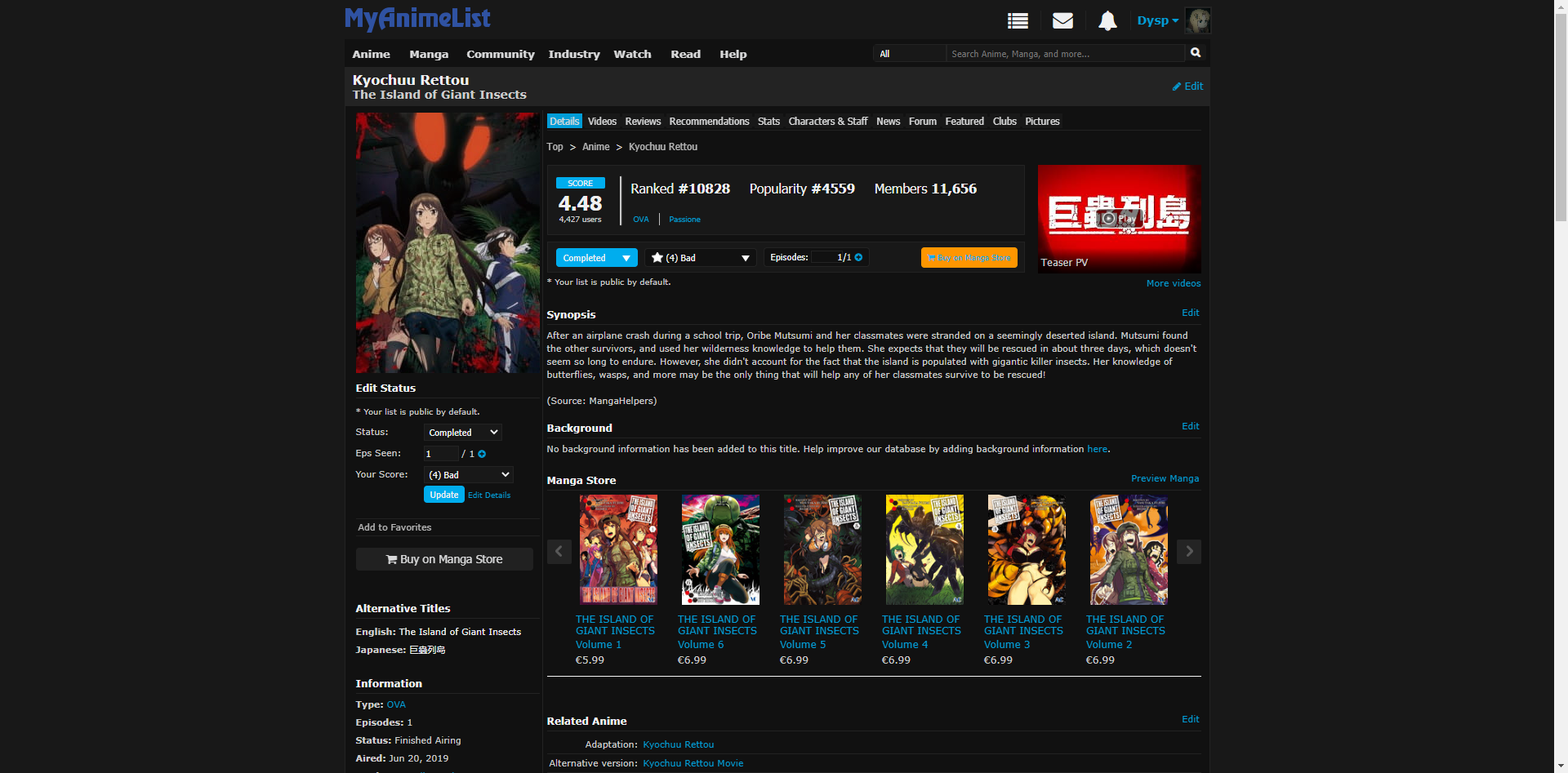1568x773 pixels.
Task: Click the Add to Favorites link
Action: coord(394,527)
